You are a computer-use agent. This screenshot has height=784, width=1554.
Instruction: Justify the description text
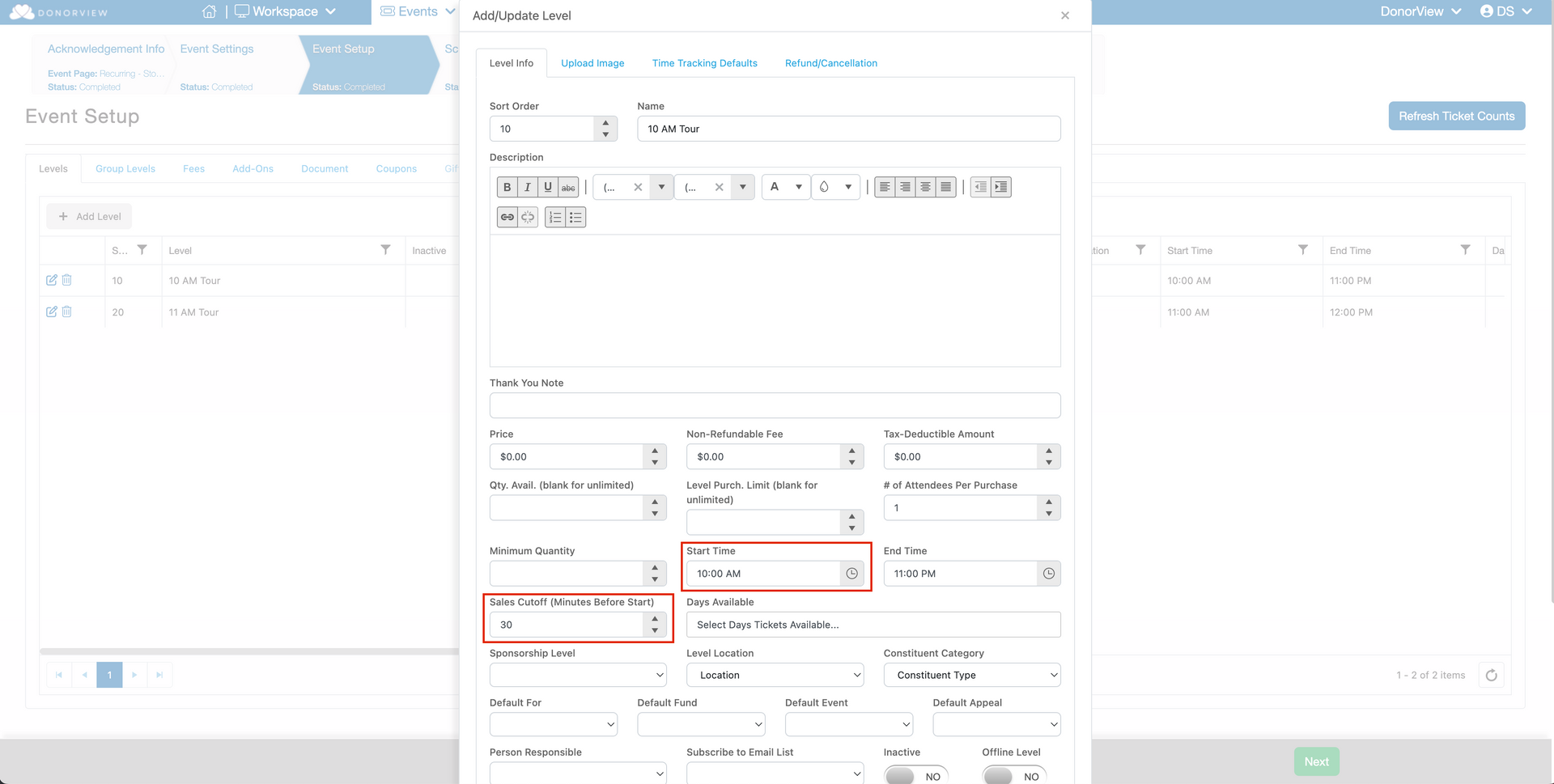(945, 187)
